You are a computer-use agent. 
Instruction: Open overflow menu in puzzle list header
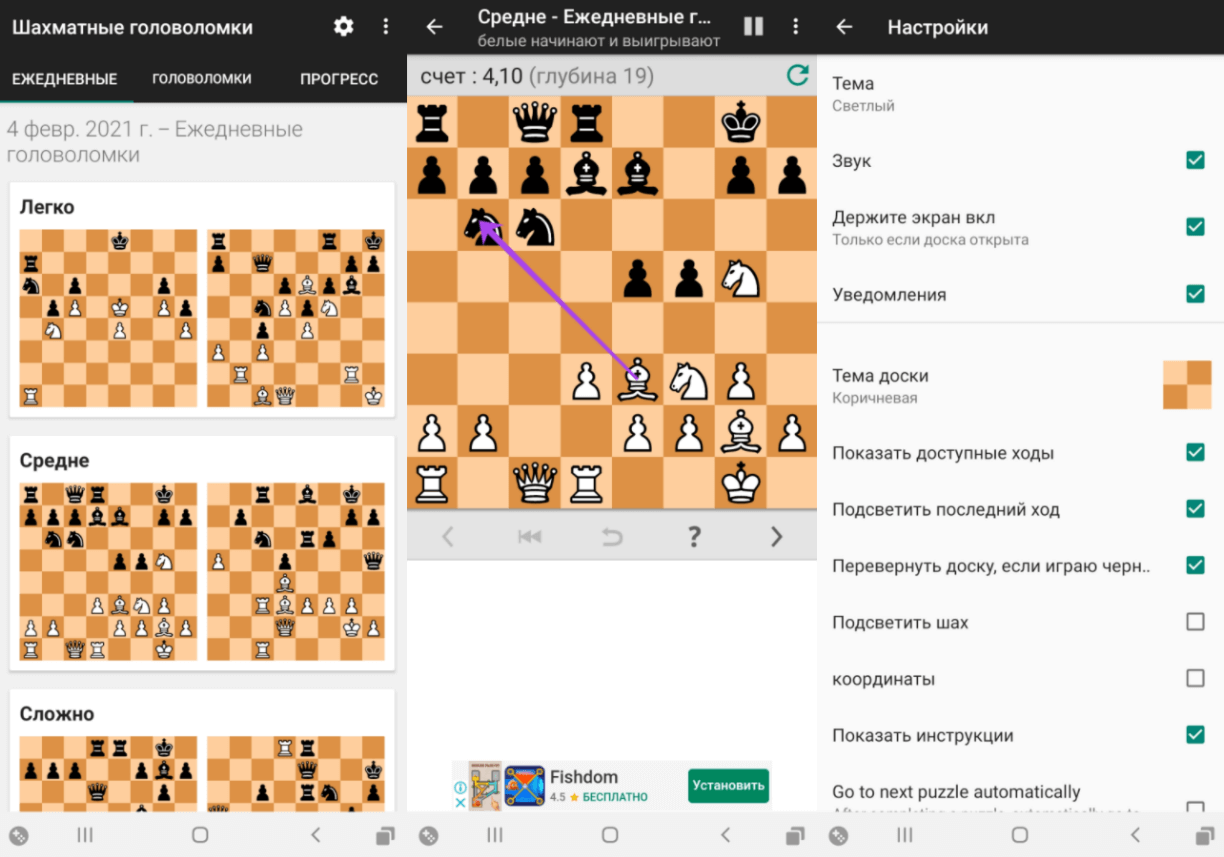(386, 27)
